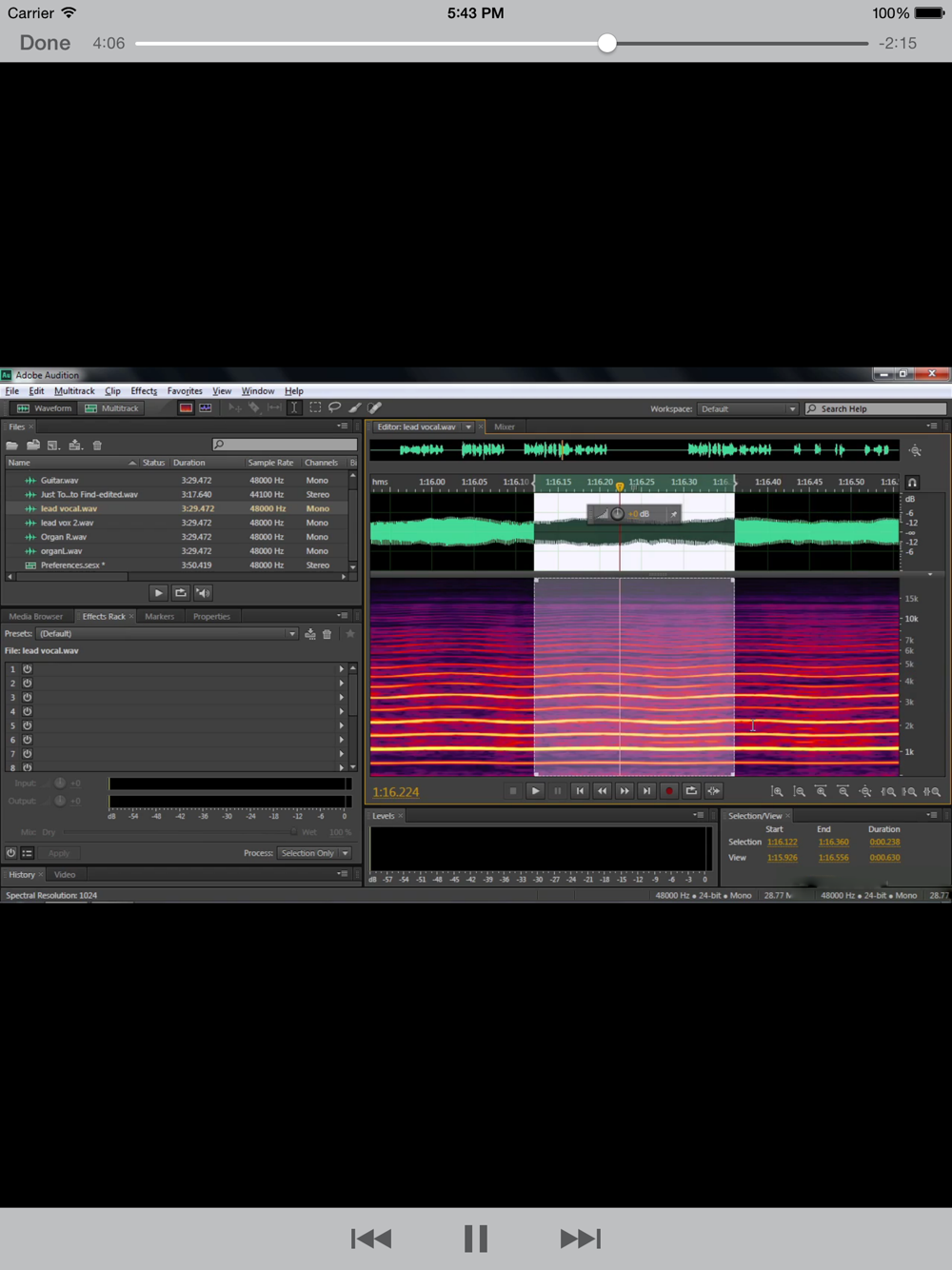Open the File menu

(x=12, y=391)
